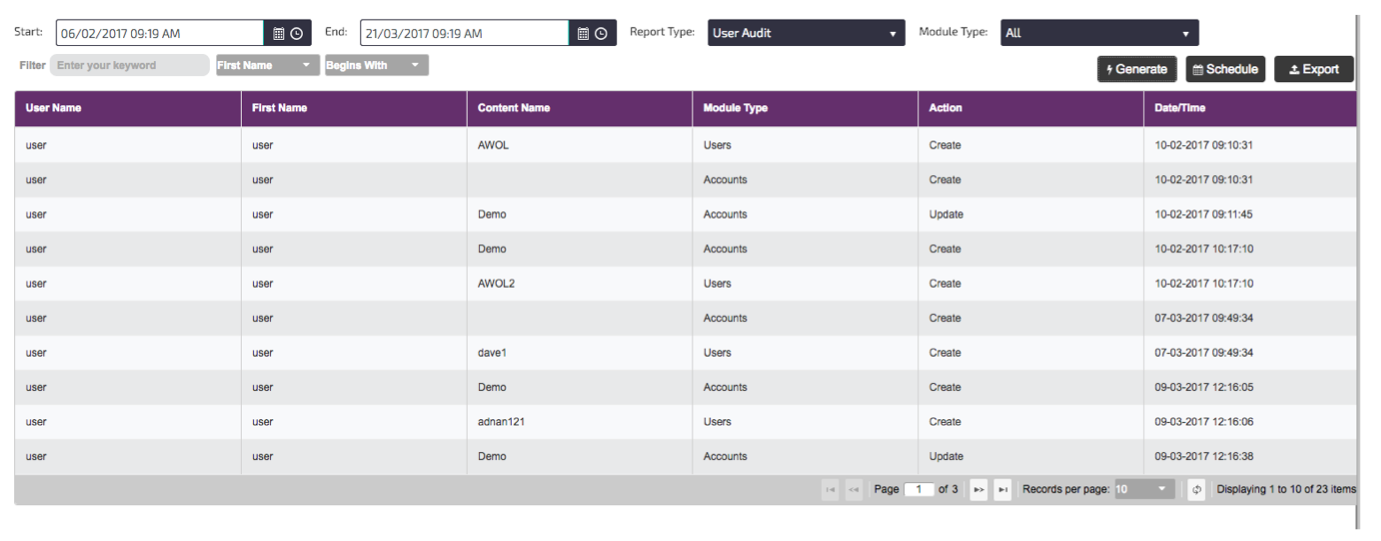Jump to the last page of results

tap(1002, 490)
